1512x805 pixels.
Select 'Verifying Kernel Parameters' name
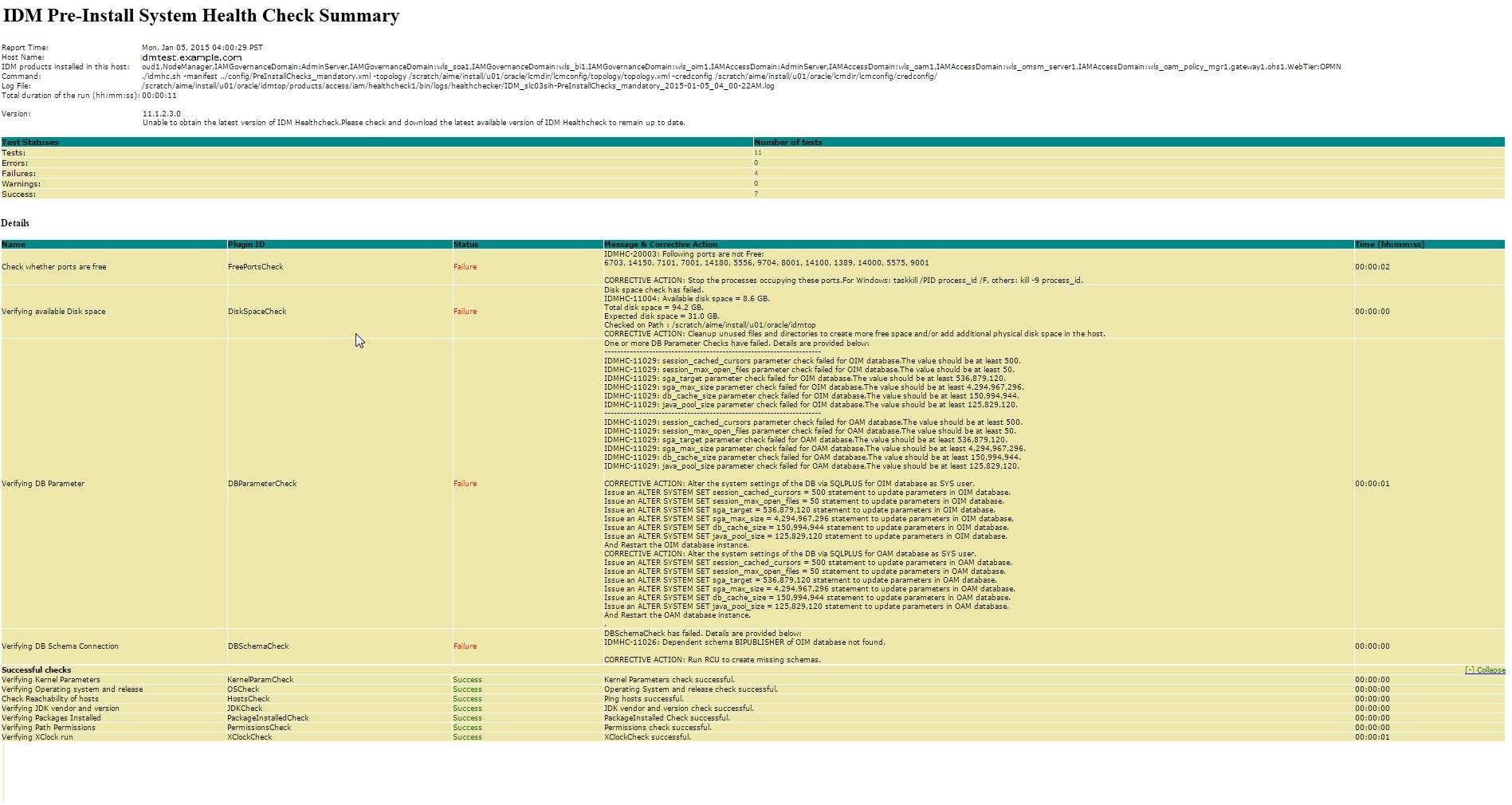51,680
